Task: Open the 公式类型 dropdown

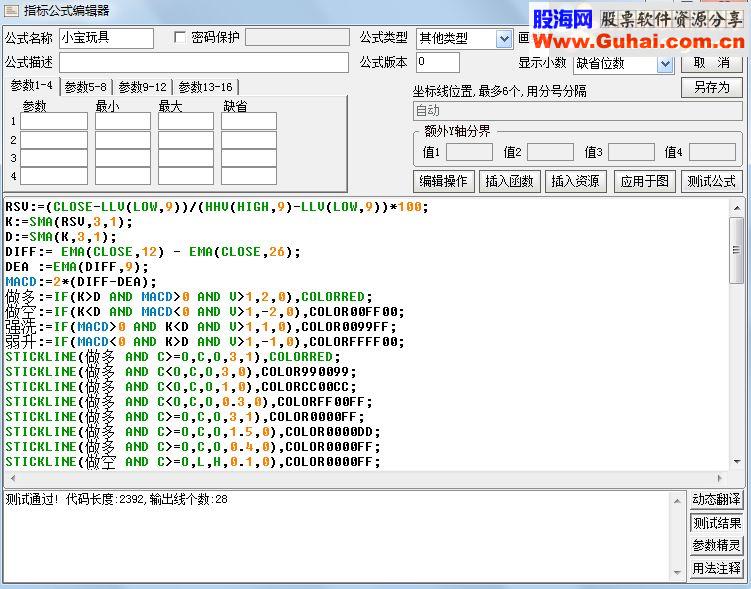Action: pyautogui.click(x=503, y=38)
